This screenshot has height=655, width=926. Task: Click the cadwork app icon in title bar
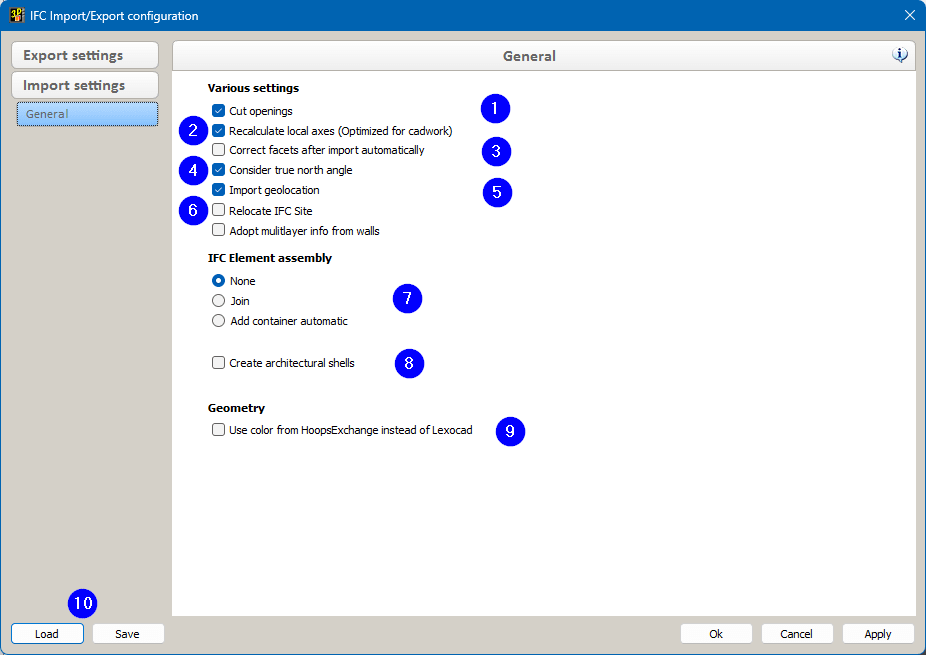(x=17, y=15)
